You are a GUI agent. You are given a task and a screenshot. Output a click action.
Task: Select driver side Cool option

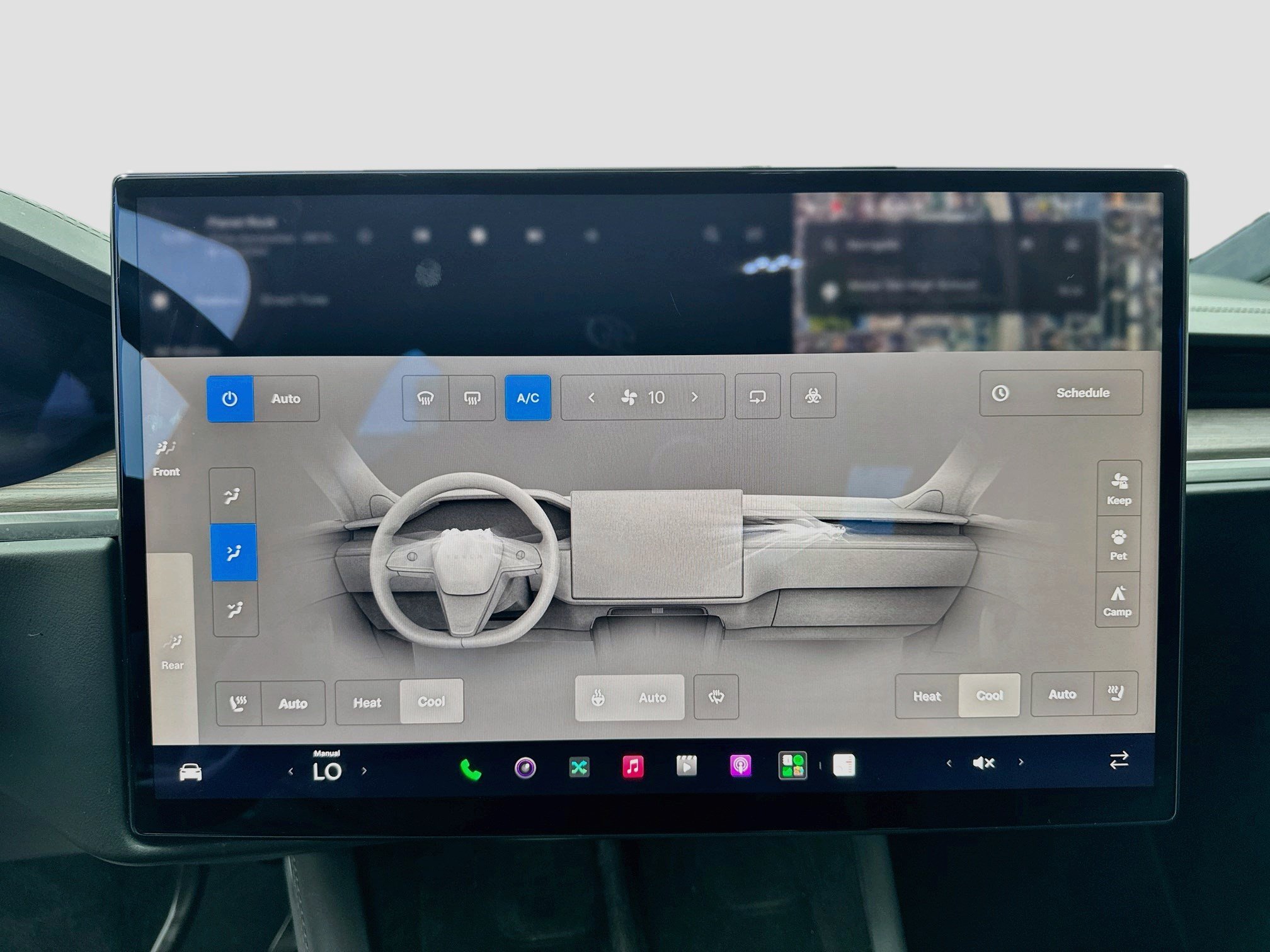pos(432,701)
